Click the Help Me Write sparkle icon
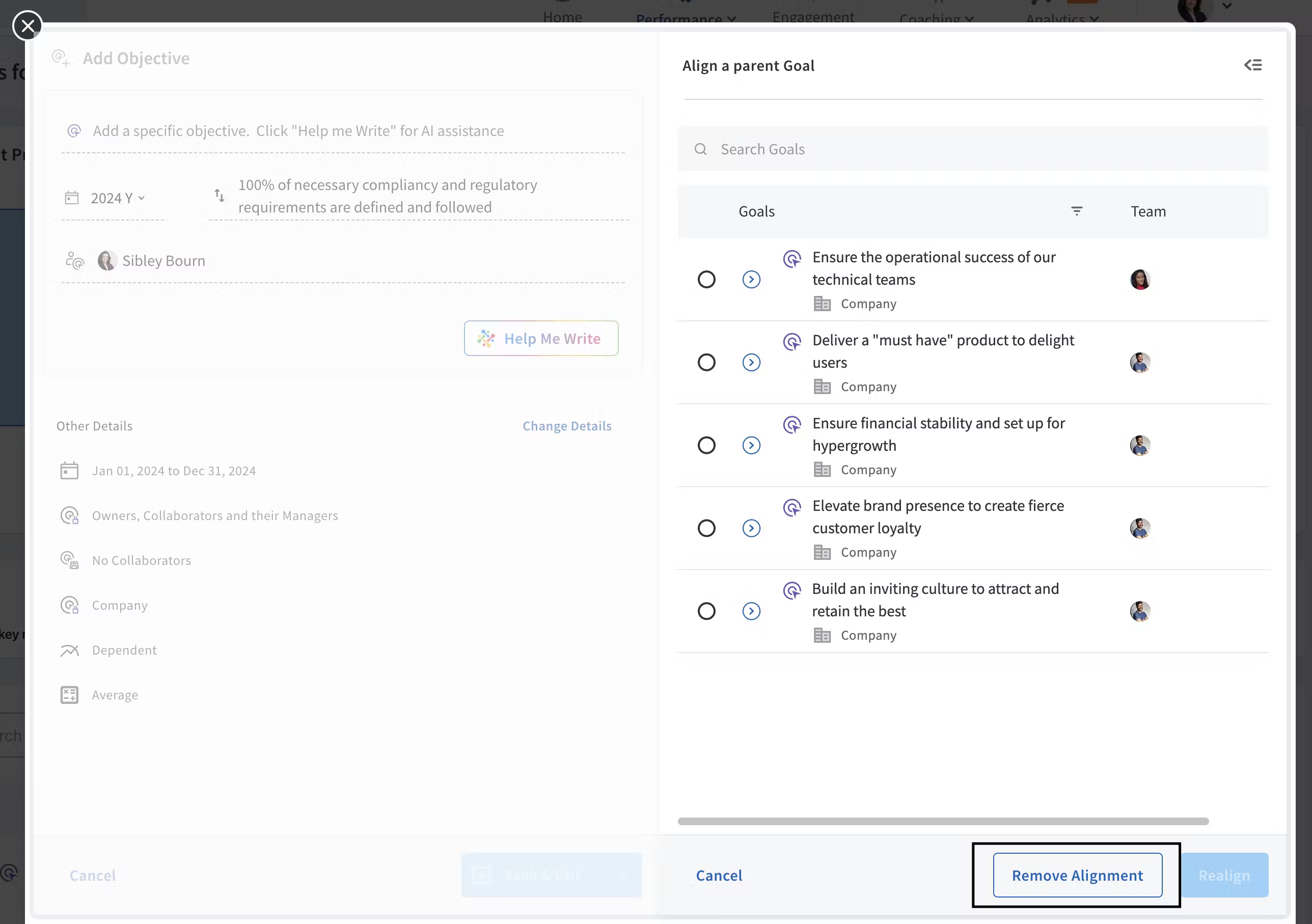Screen dimensions: 1312x924 click(486, 338)
